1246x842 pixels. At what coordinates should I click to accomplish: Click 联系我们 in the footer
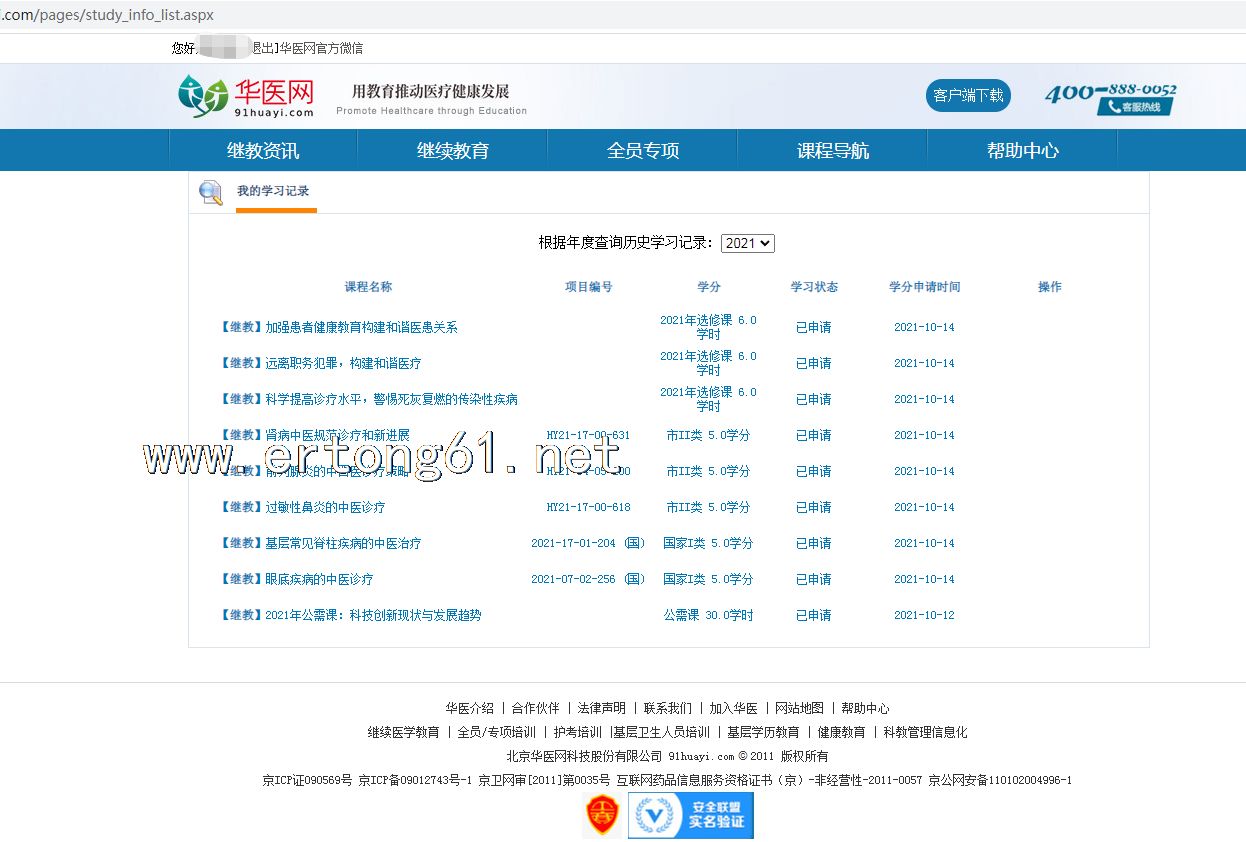coord(667,708)
